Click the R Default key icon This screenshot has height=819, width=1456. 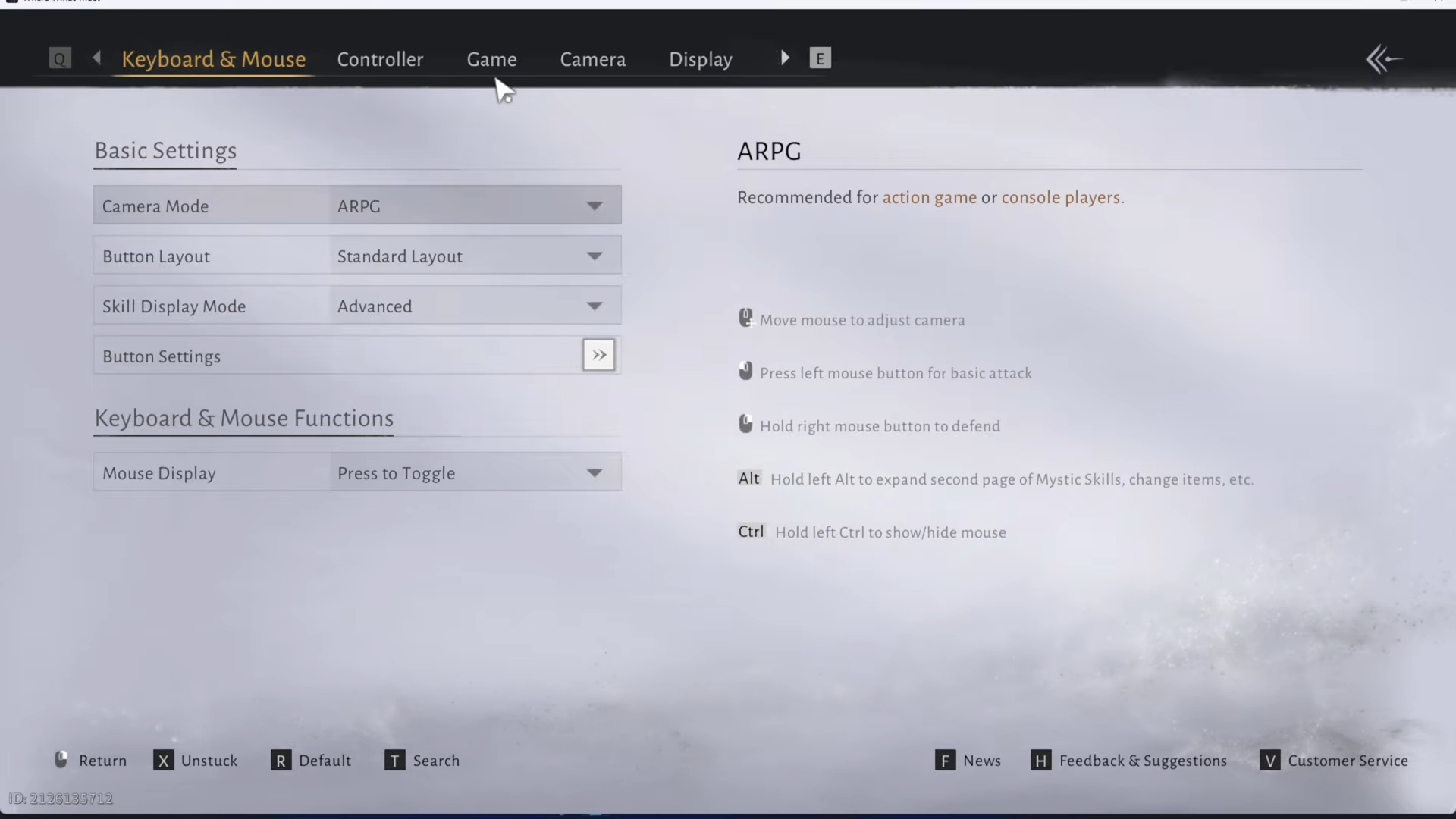[281, 761]
